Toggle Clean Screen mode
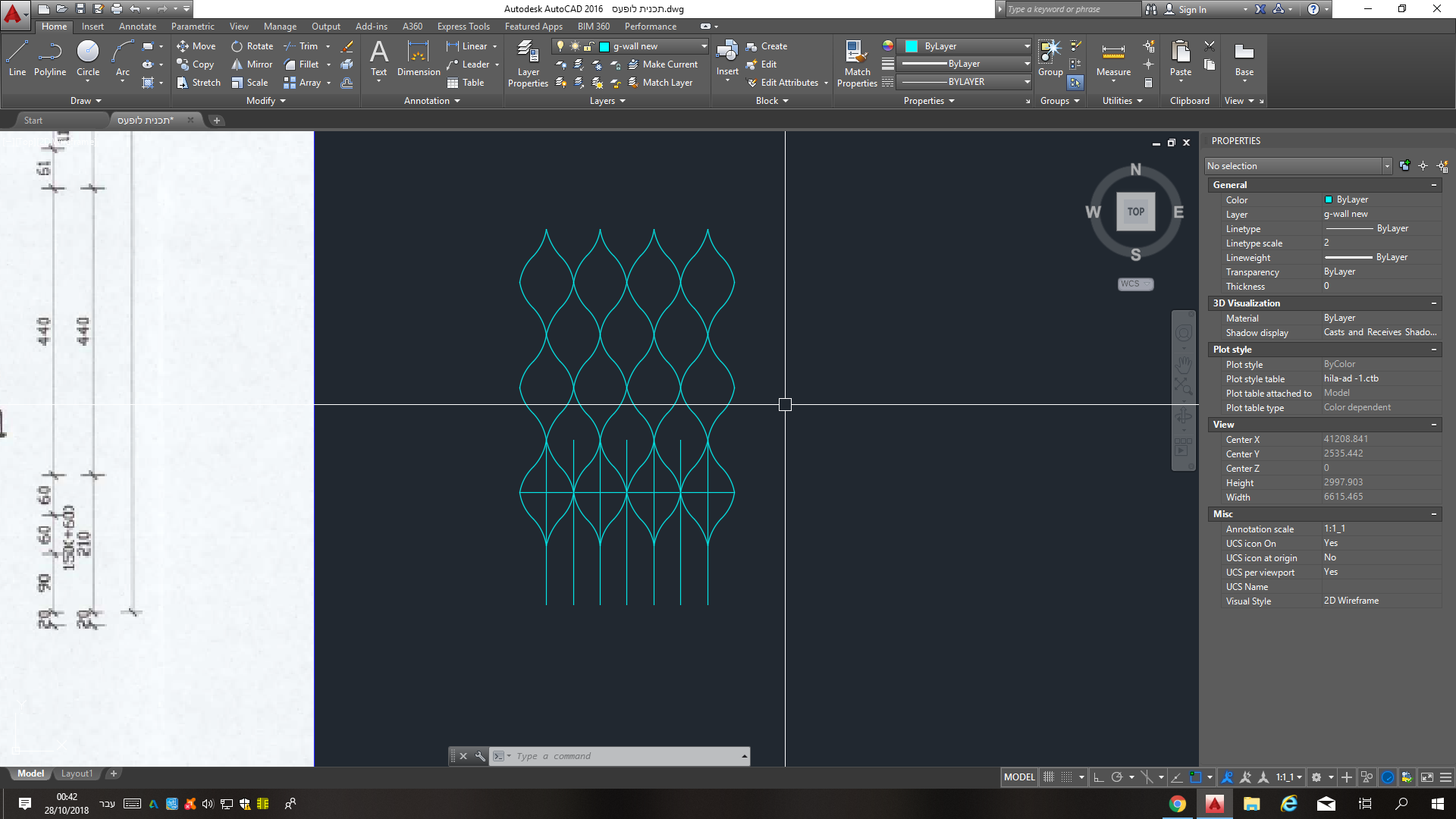1456x819 pixels. click(1427, 777)
